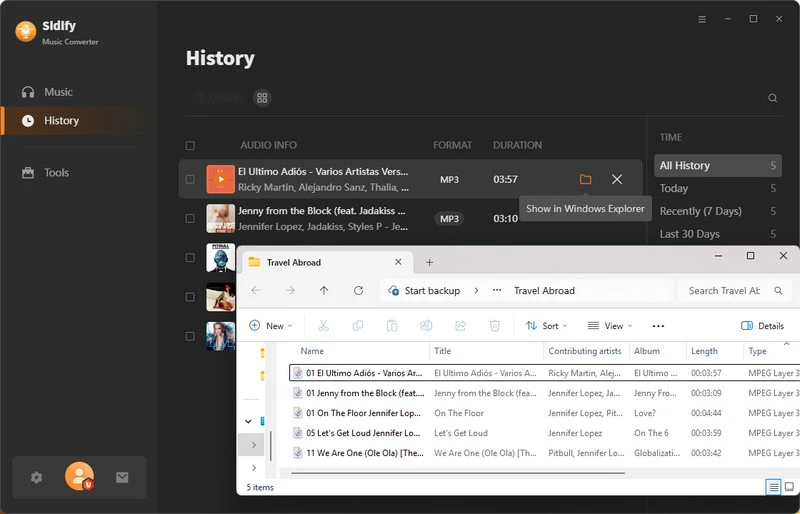Screen dimensions: 800x514
Task: Click the user profile avatar icon
Action: (79, 476)
